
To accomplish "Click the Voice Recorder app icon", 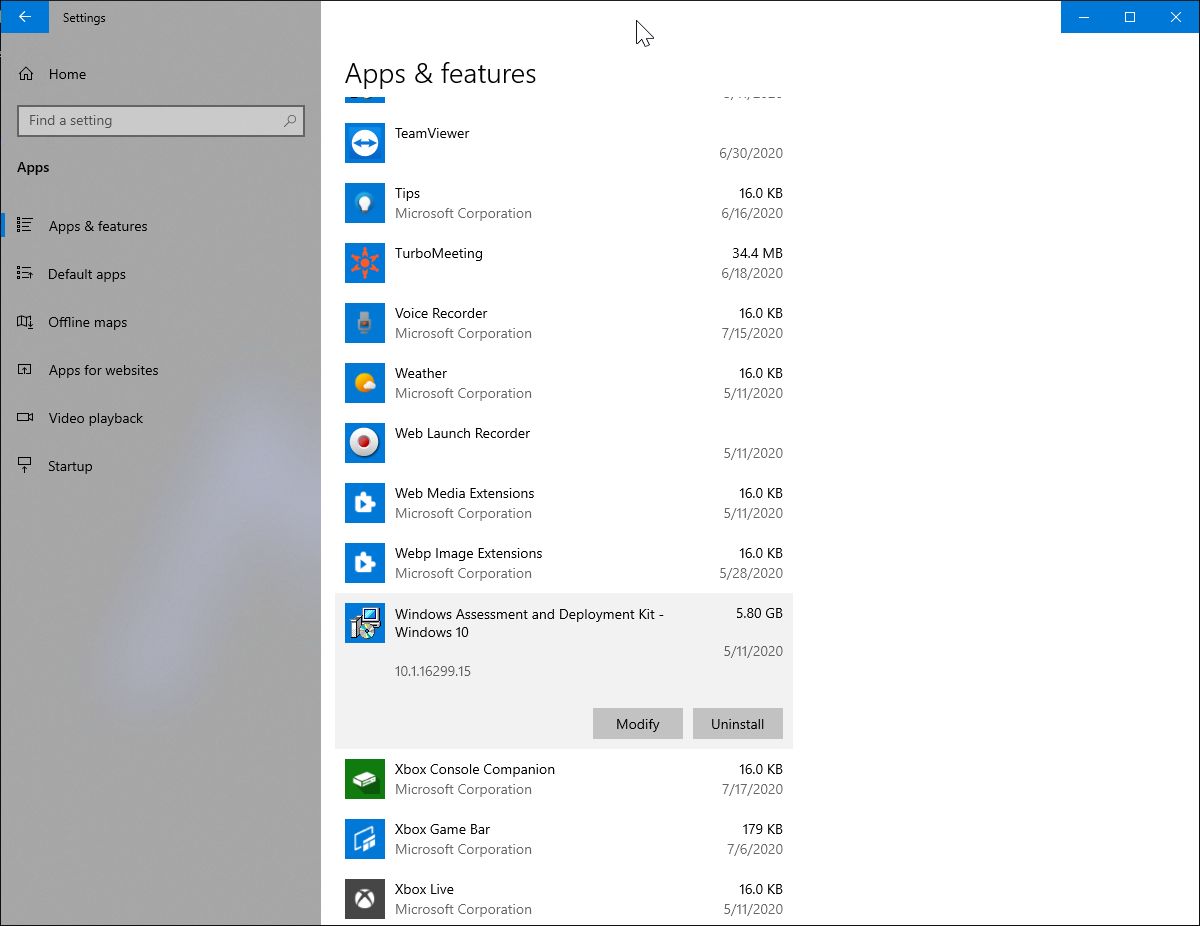I will click(365, 323).
